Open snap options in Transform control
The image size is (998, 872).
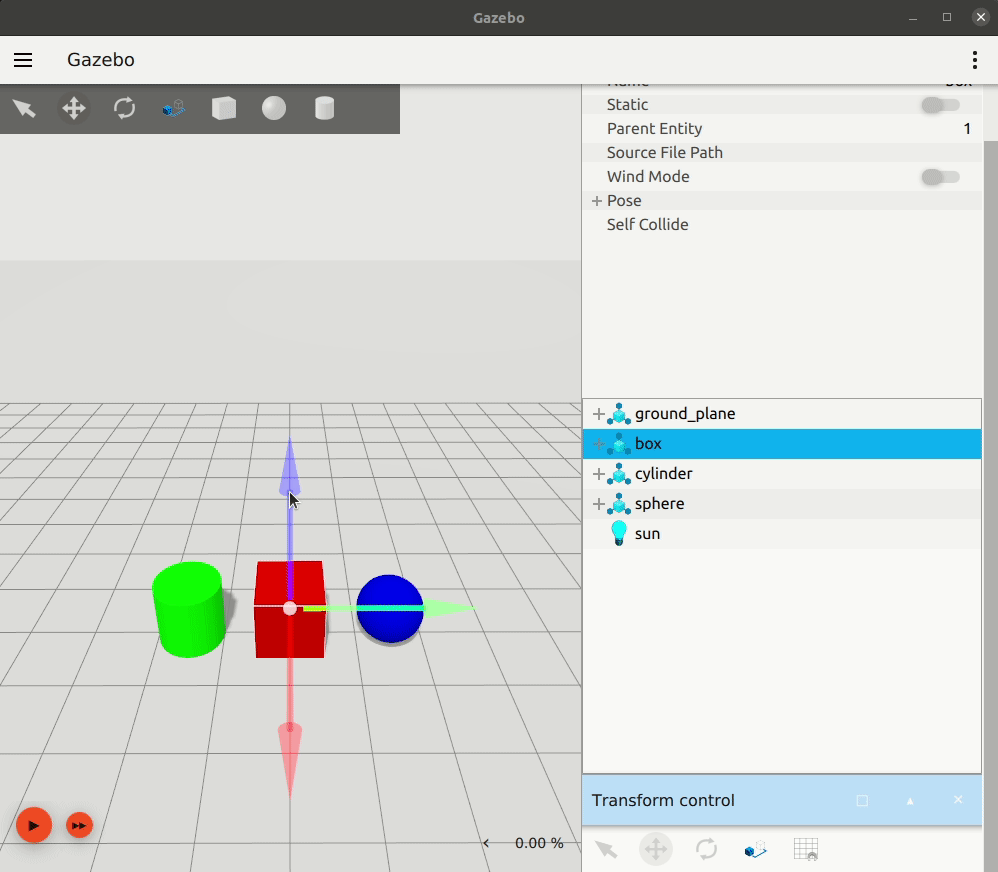756,849
